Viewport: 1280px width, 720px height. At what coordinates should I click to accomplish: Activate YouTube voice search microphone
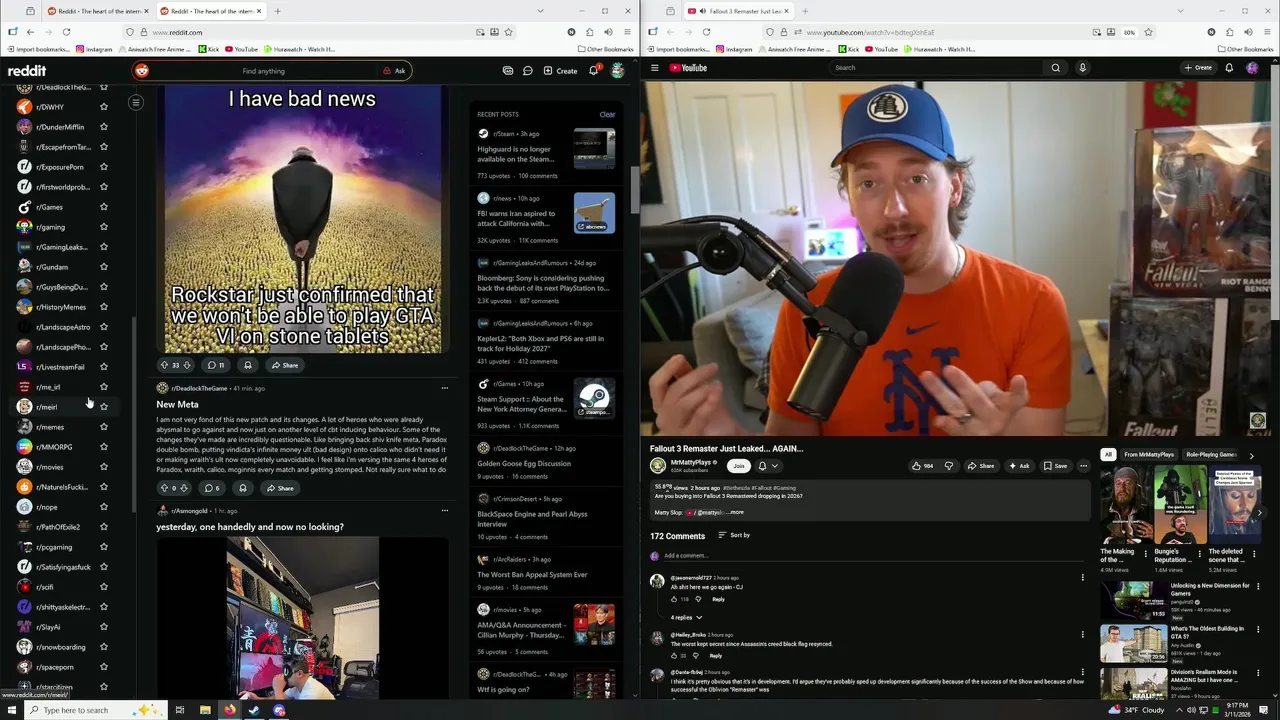(1082, 68)
